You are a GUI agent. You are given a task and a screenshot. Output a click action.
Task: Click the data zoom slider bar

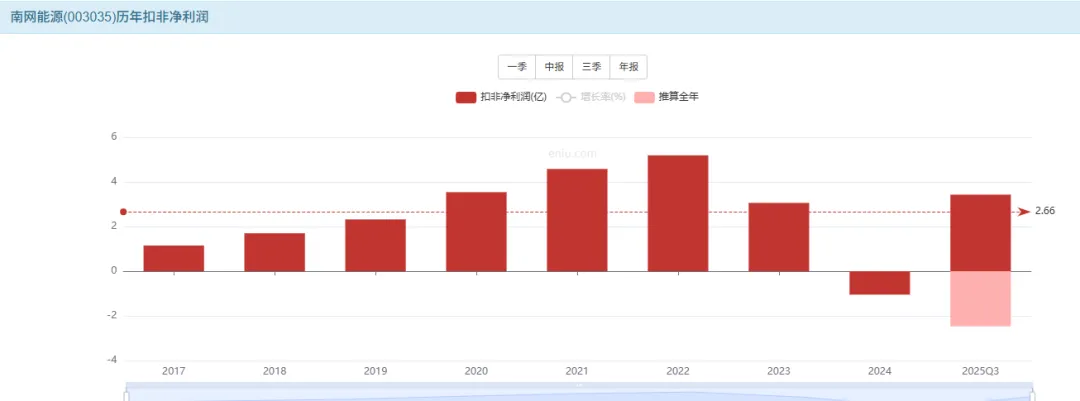[579, 391]
